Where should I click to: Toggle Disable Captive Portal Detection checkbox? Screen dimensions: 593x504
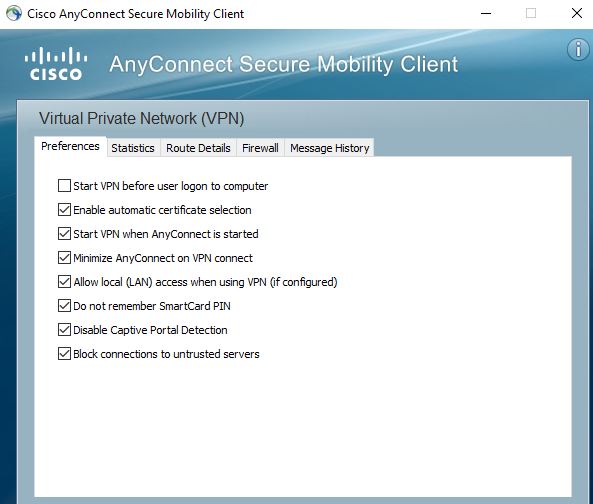click(64, 330)
